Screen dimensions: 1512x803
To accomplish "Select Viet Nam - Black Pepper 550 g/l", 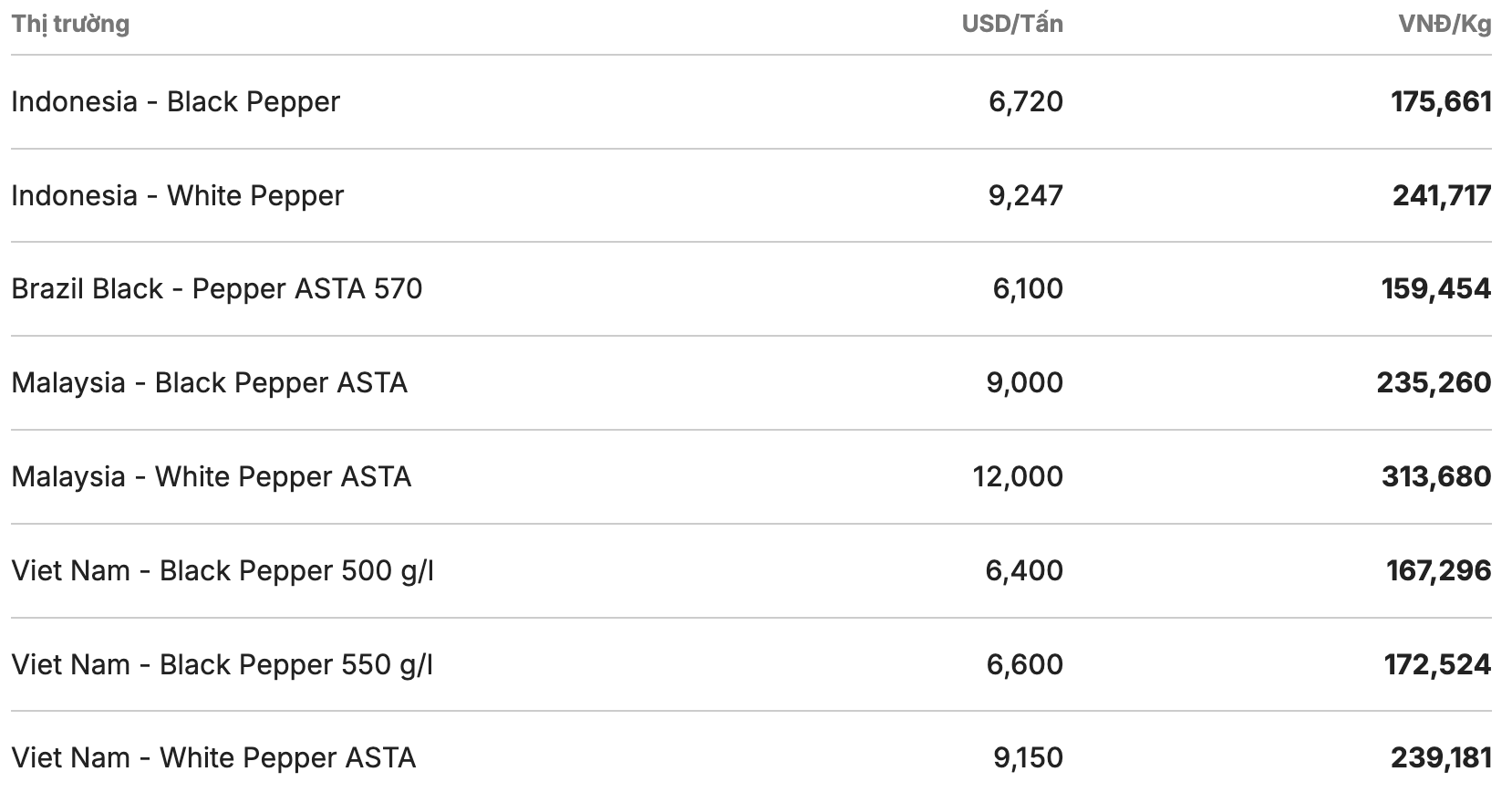I will click(x=222, y=664).
